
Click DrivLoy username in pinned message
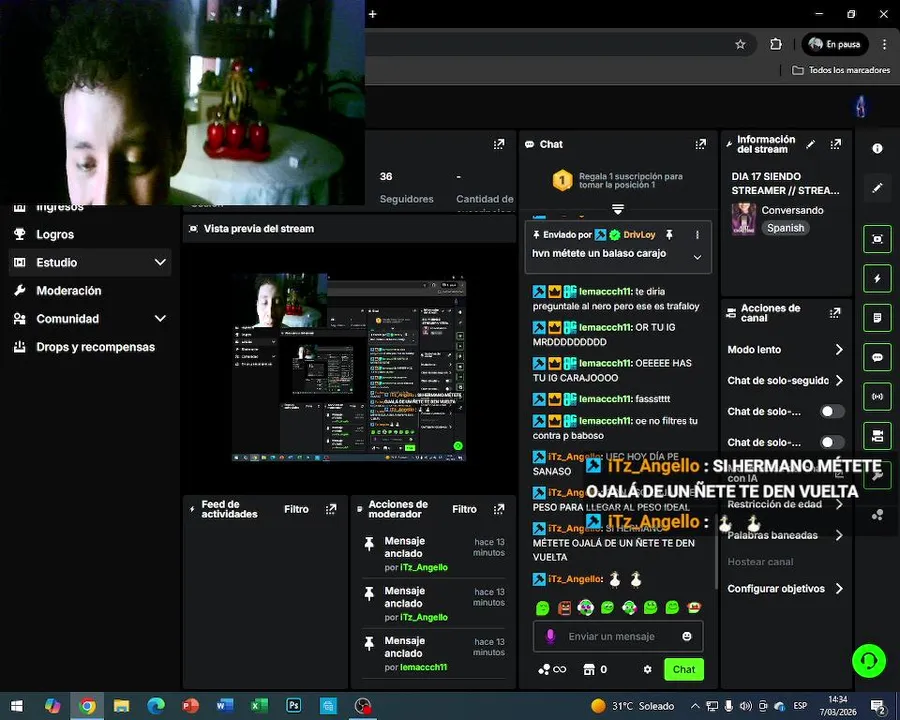[x=639, y=235]
